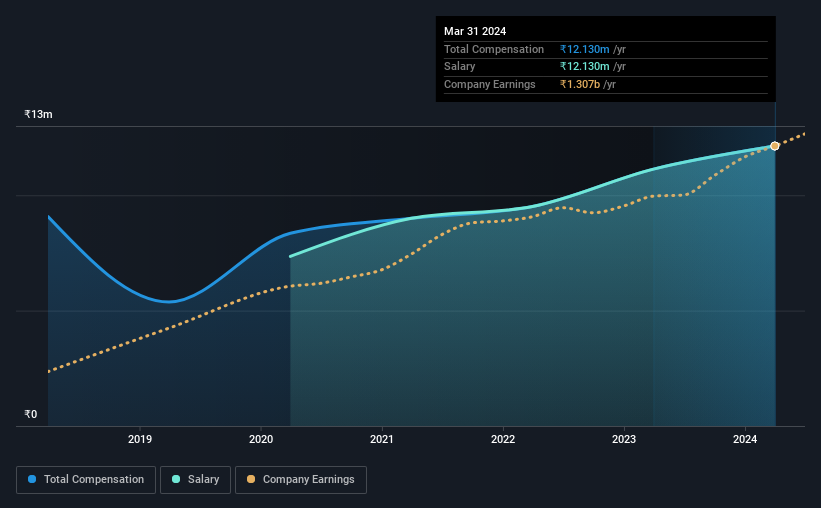821x508 pixels.
Task: Click the 2020 x-axis label
Action: click(x=261, y=439)
